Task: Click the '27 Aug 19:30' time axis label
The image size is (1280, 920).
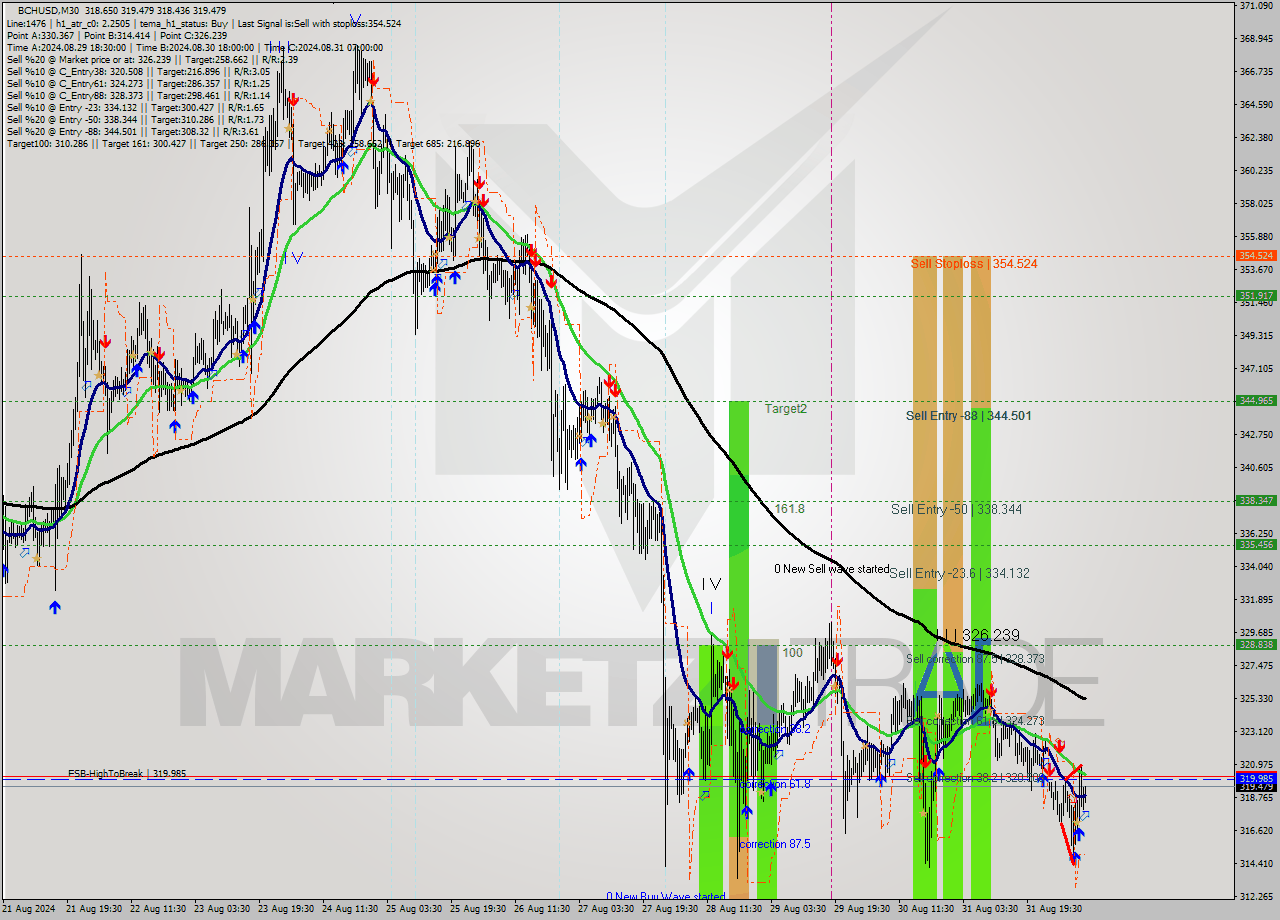Action: (670, 909)
